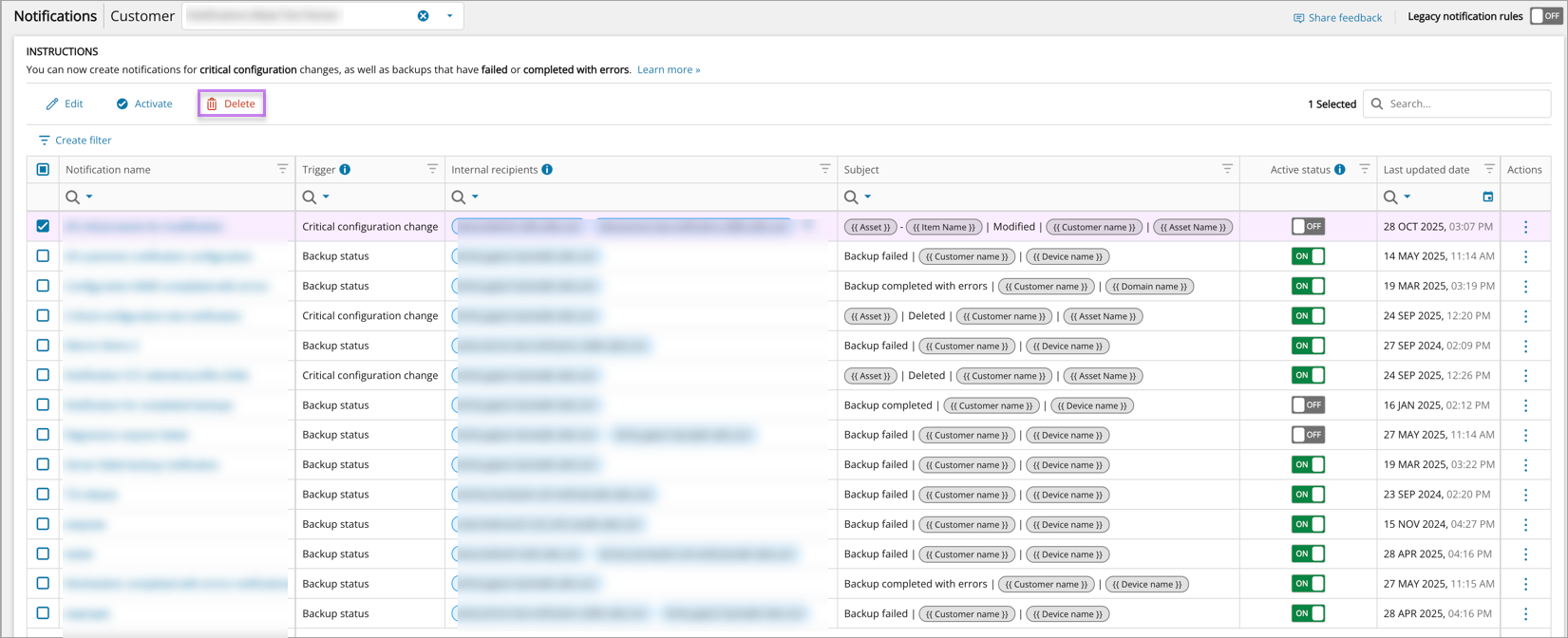Open actions menu for the 14 MAY 2025 row

[x=1525, y=256]
